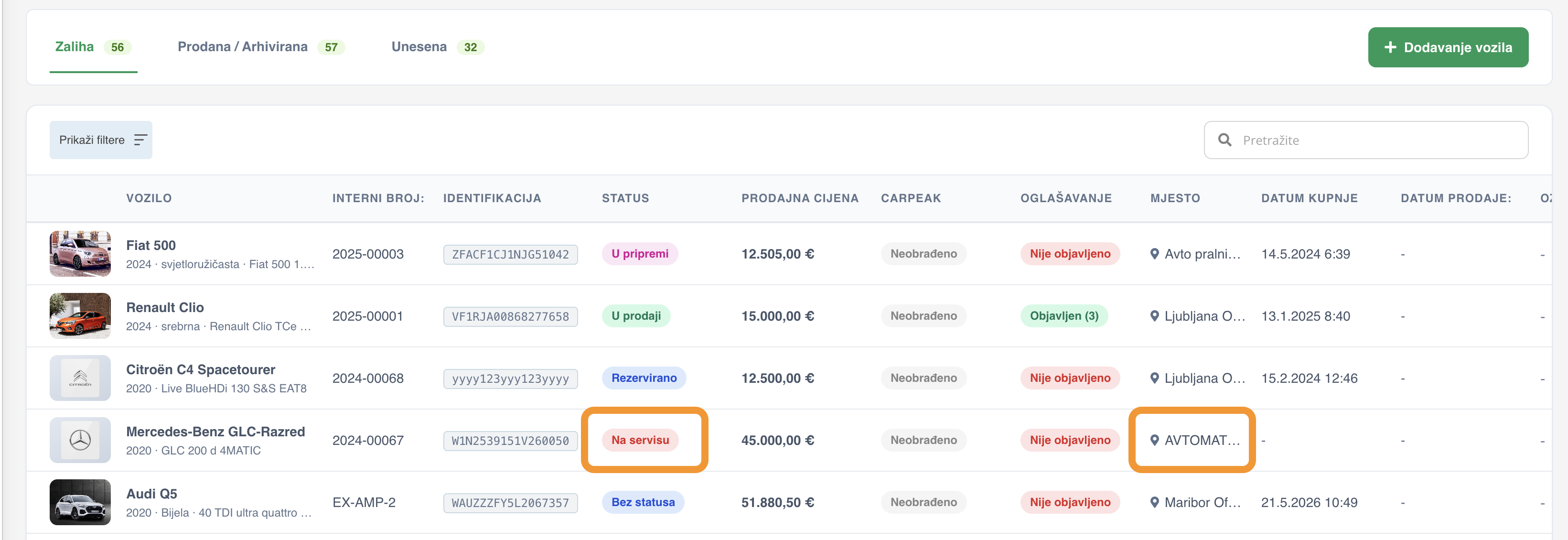This screenshot has width=1568, height=540.
Task: Click the location pin in the Citroën C4 row
Action: pos(1154,378)
